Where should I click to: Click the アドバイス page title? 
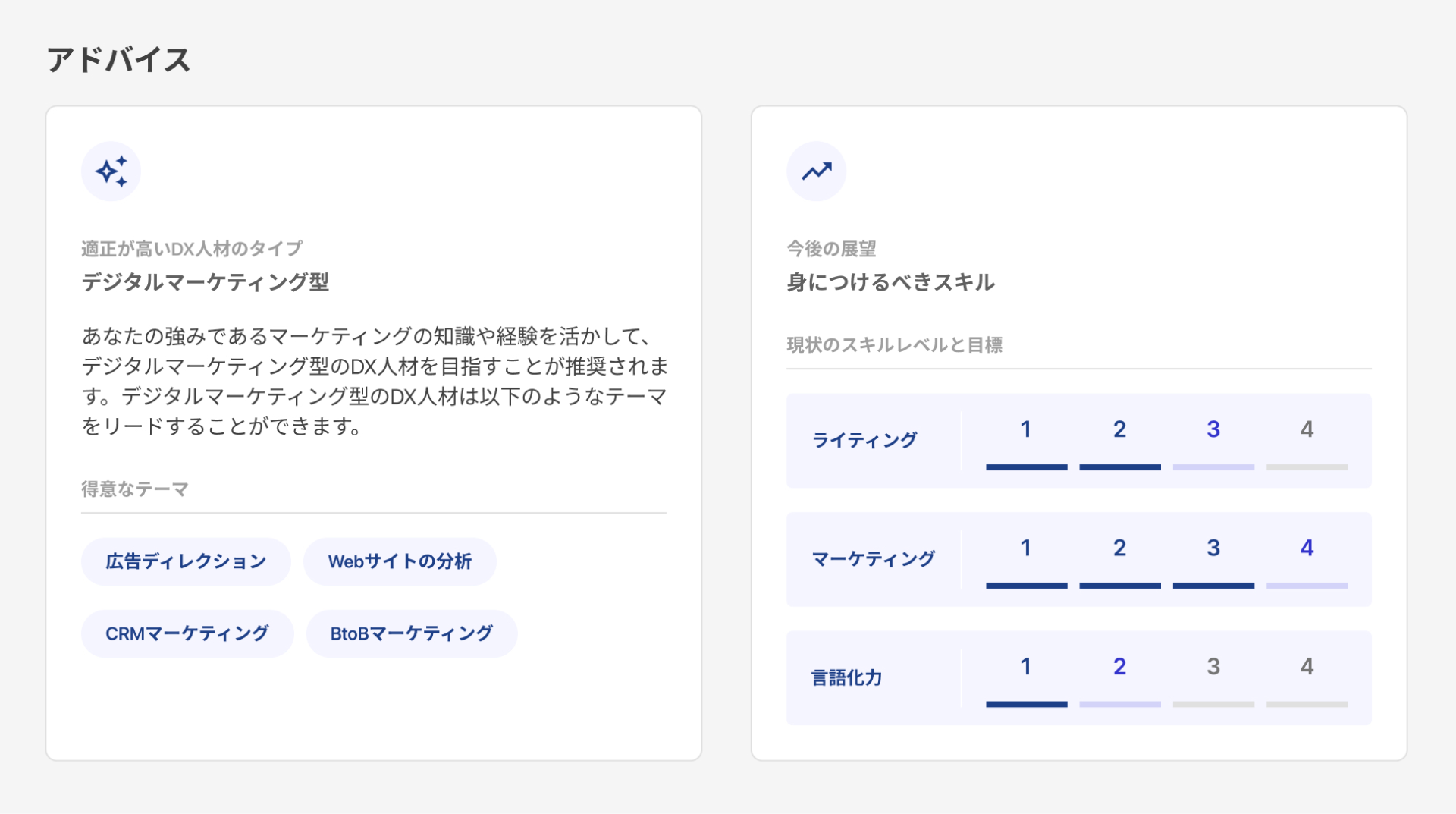pyautogui.click(x=119, y=60)
